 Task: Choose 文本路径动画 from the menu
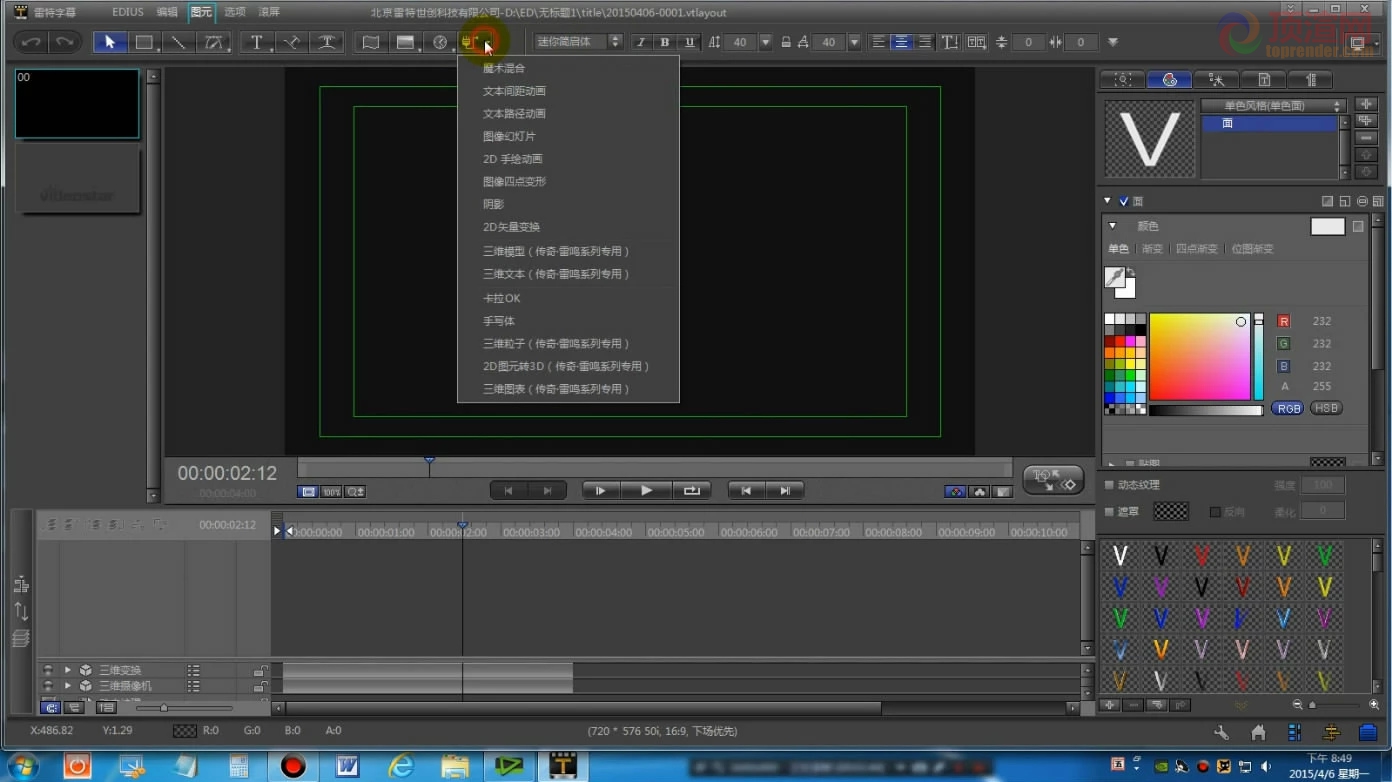514,114
